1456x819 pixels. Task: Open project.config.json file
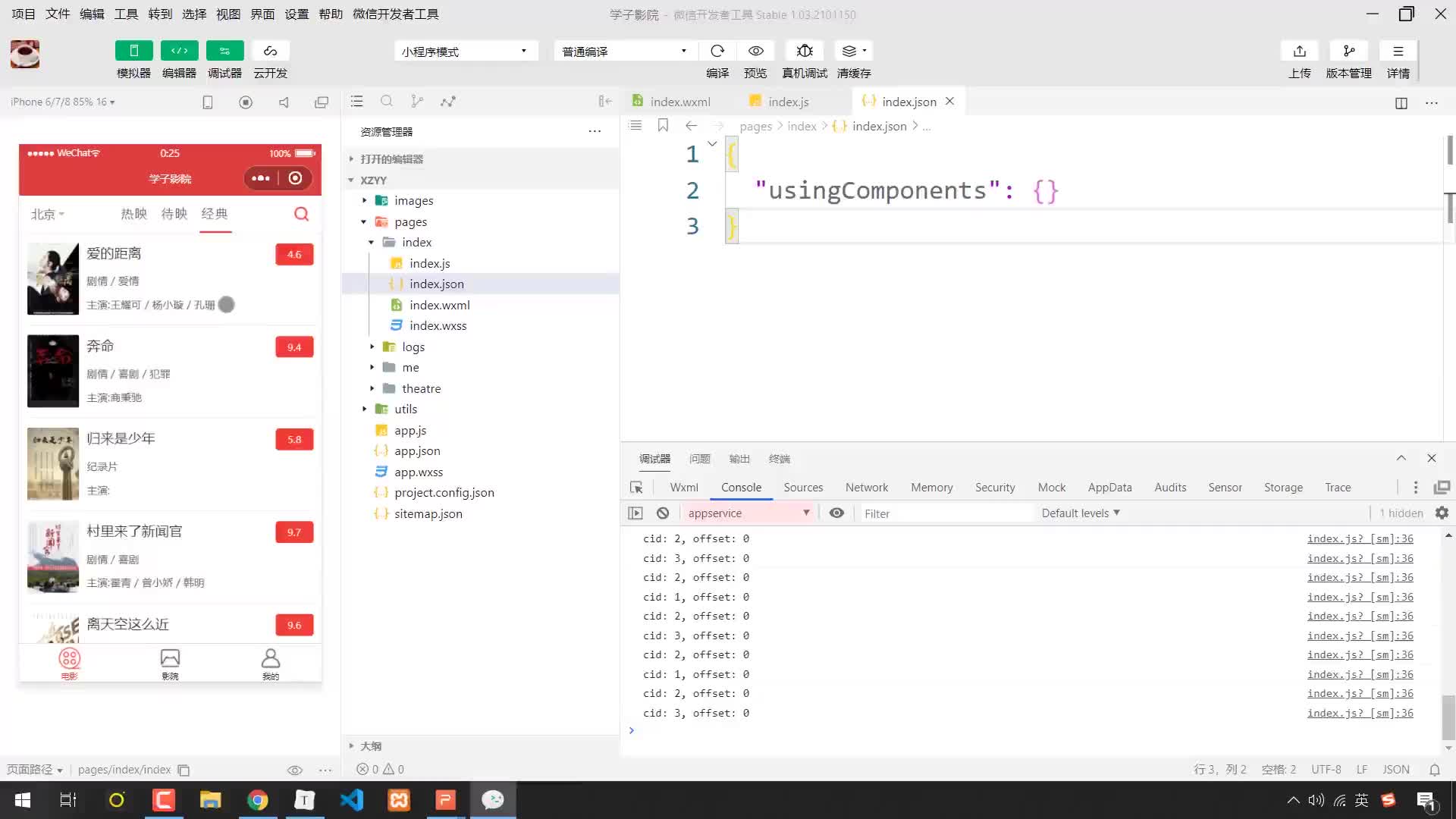444,492
